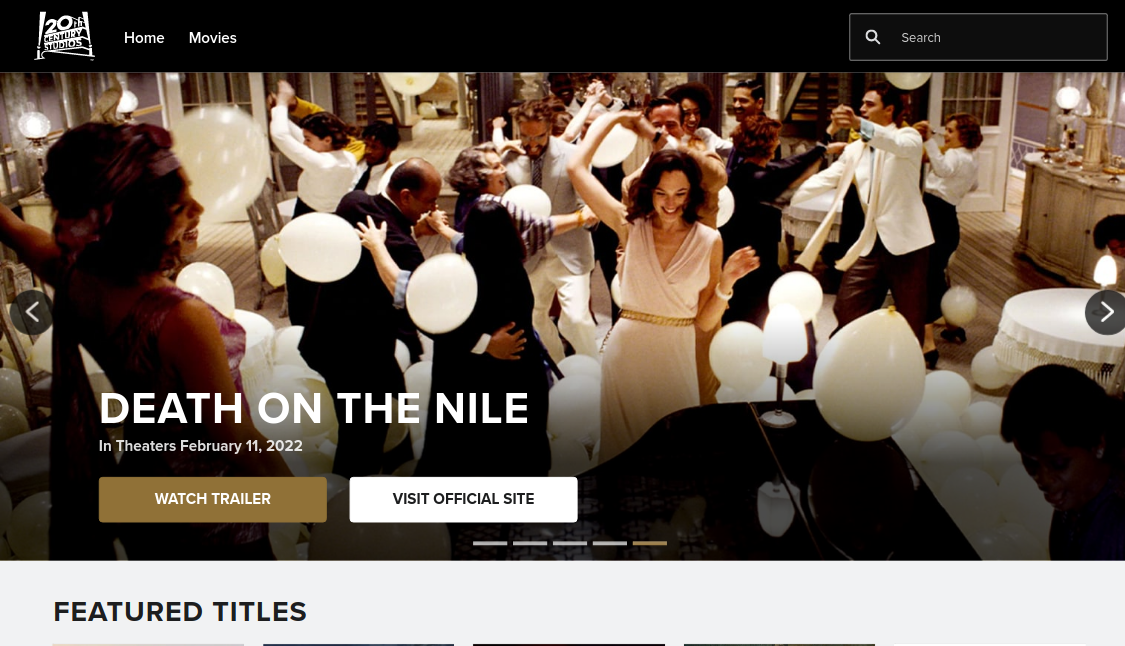Click the magnifying glass search icon
1125x646 pixels.
(872, 37)
